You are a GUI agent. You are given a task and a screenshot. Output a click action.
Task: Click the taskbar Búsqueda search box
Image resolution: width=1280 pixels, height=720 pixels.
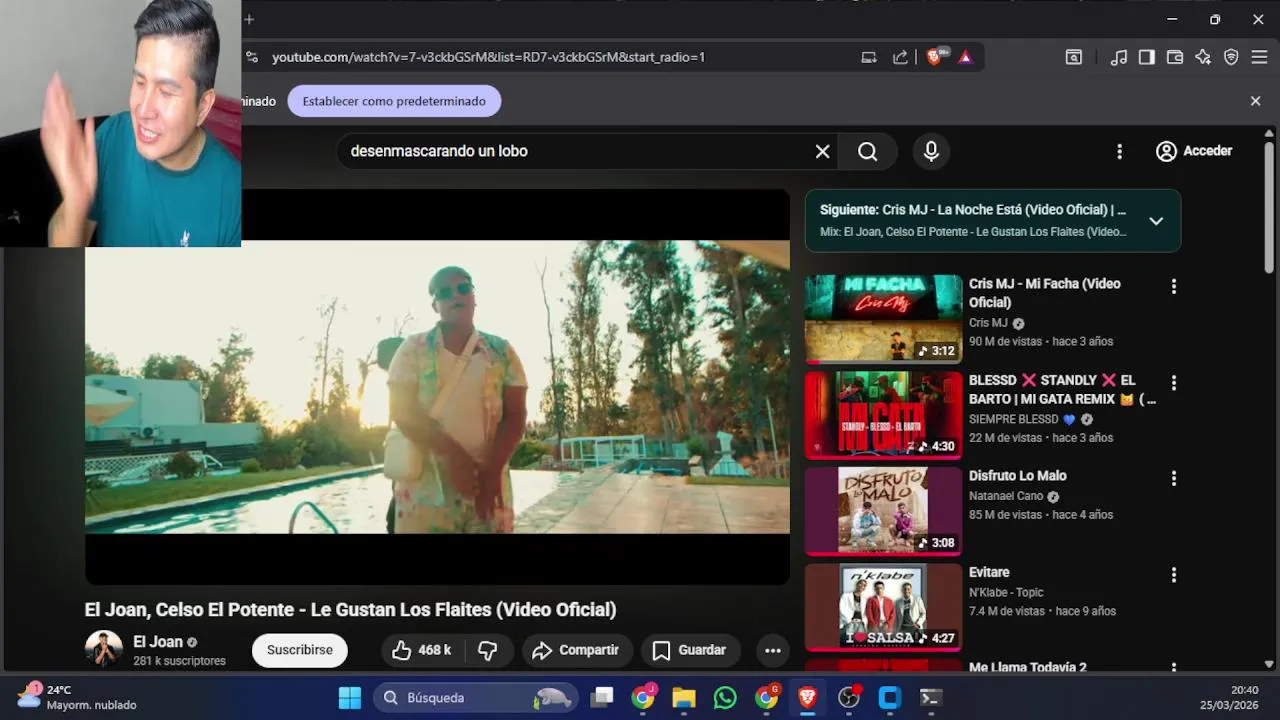point(476,698)
